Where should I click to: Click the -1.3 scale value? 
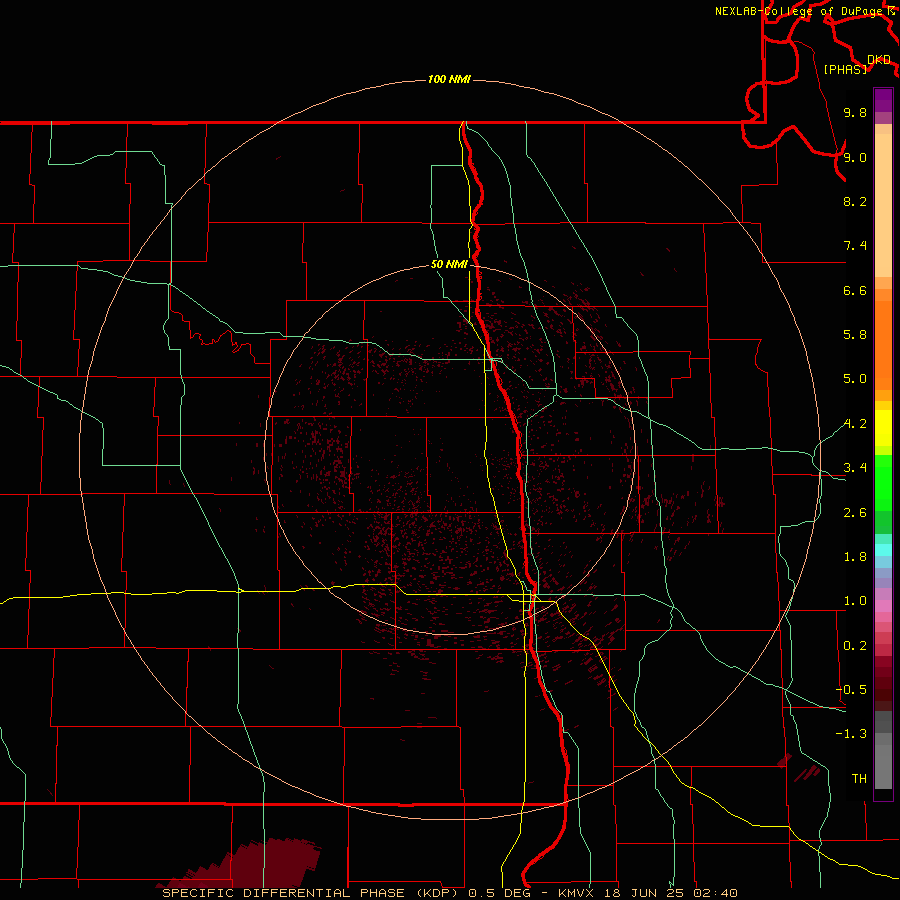(851, 734)
